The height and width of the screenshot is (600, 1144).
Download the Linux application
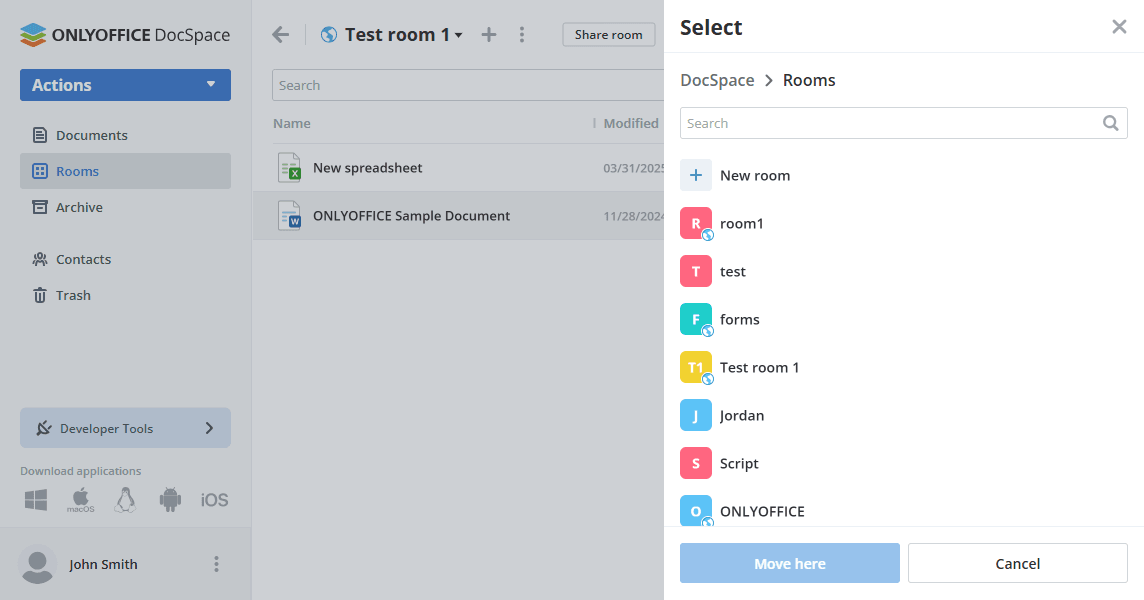click(x=125, y=498)
